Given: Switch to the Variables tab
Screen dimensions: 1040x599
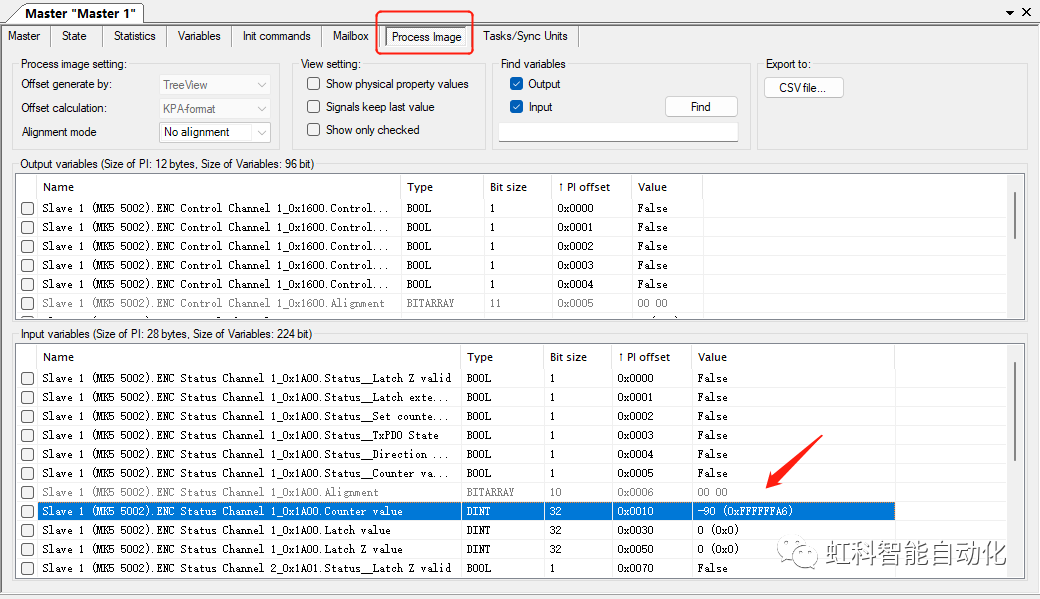Looking at the screenshot, I should [x=199, y=36].
